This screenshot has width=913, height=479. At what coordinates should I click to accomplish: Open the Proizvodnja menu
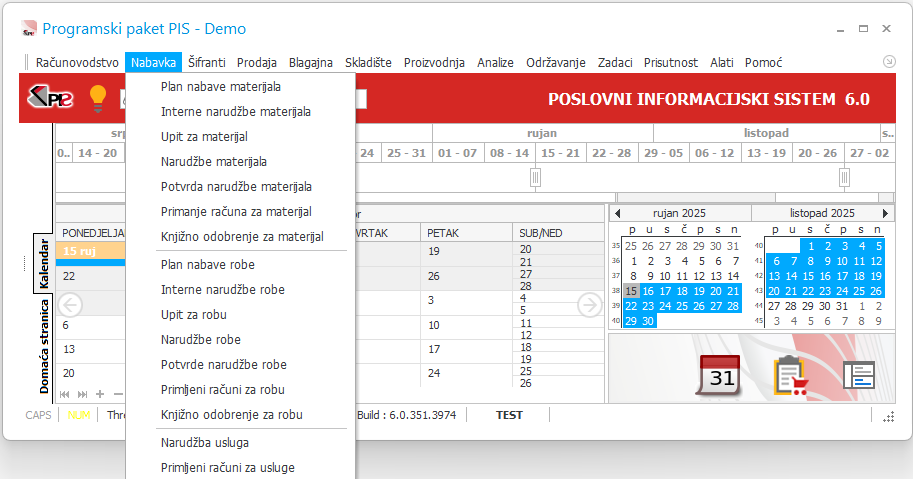434,62
